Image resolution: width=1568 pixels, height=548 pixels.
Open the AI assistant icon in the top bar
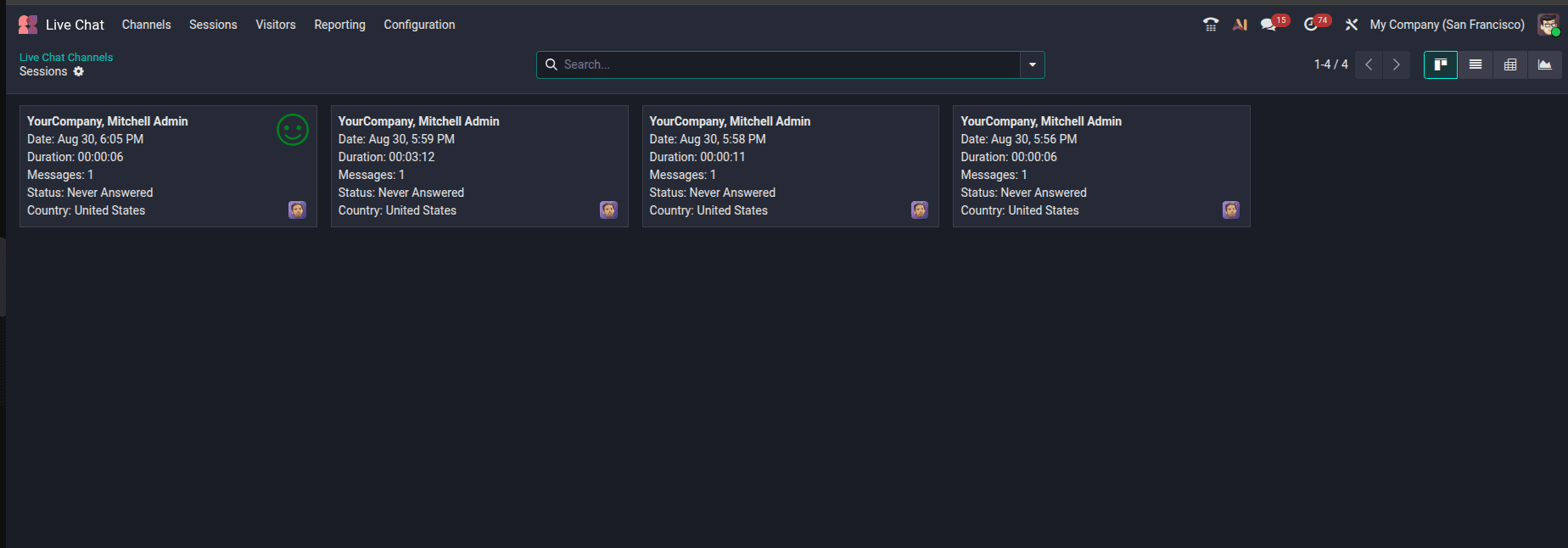coord(1240,25)
